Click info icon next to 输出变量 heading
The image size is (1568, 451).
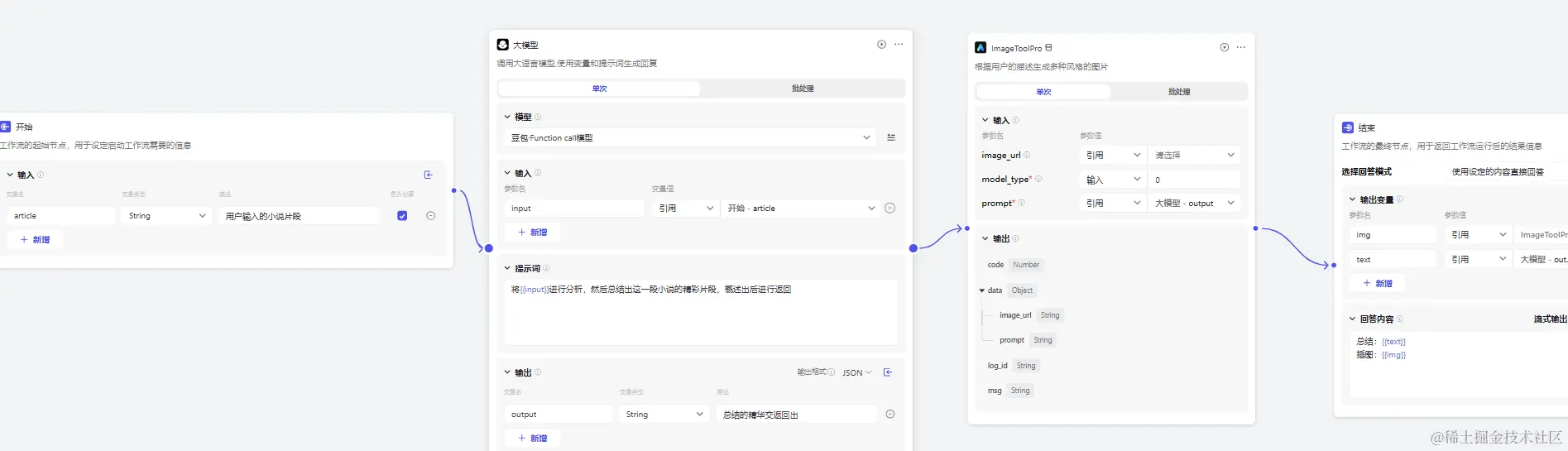[1400, 199]
